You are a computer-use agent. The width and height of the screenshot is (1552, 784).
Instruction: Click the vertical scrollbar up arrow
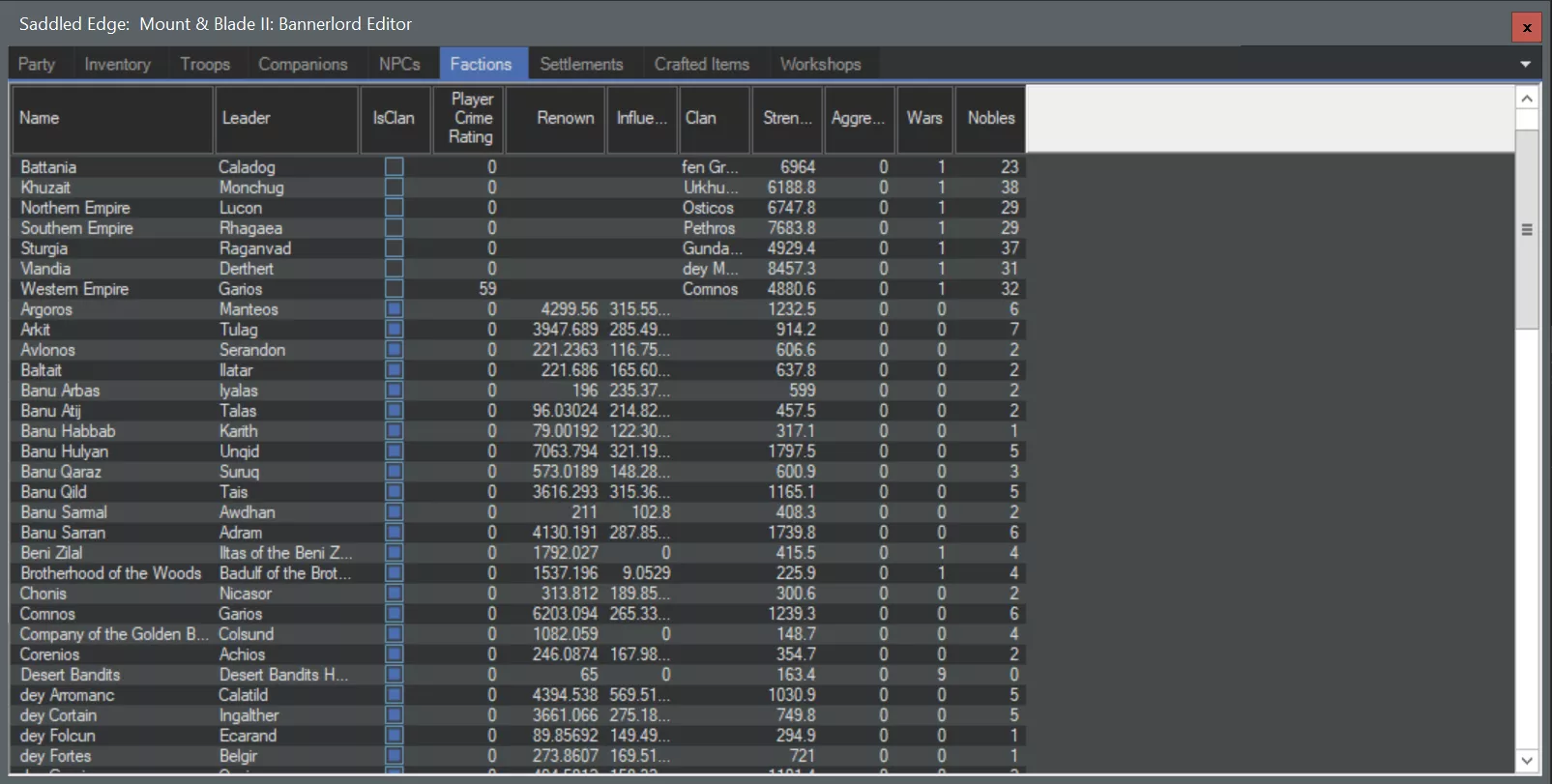click(1527, 99)
